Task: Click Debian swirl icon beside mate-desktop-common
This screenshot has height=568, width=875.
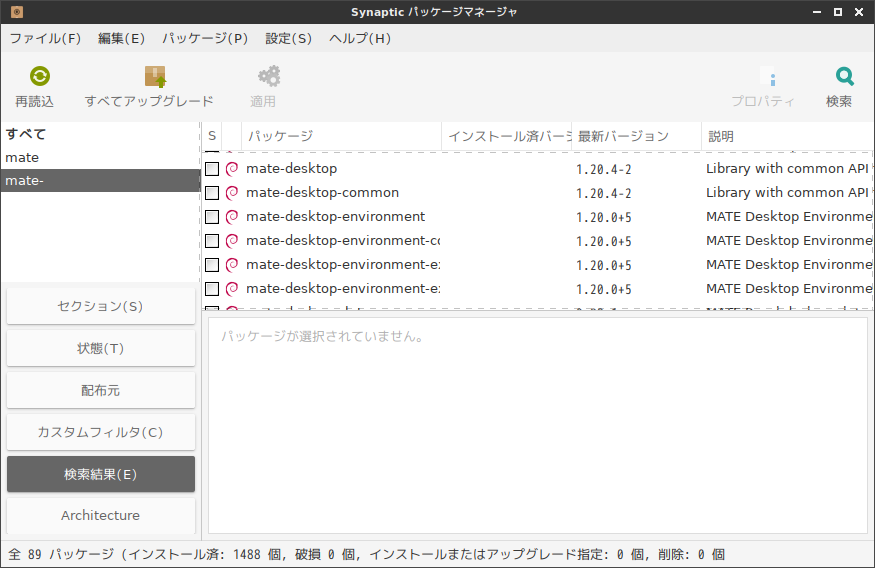Action: click(232, 192)
